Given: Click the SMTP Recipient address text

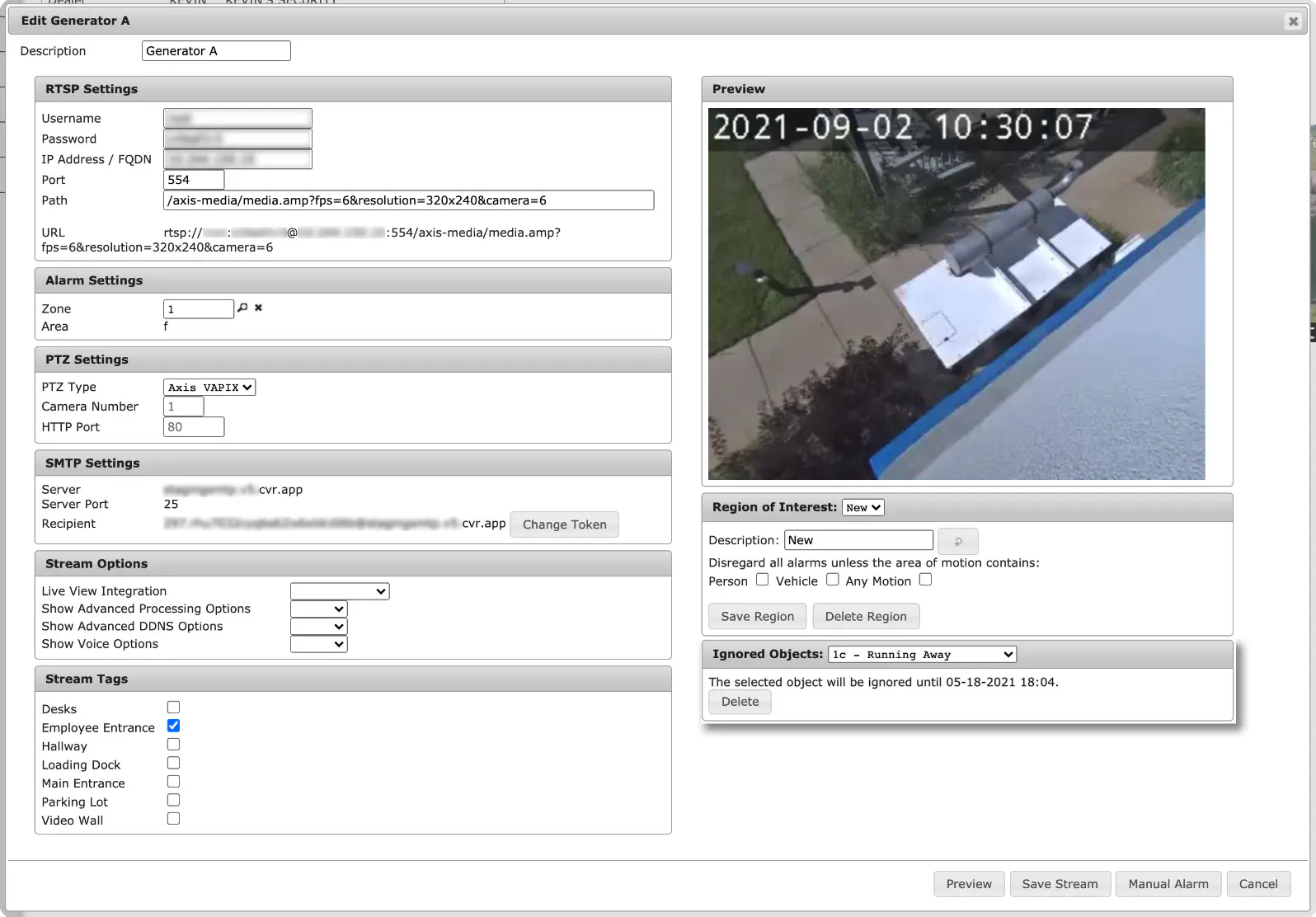Looking at the screenshot, I should pyautogui.click(x=334, y=524).
